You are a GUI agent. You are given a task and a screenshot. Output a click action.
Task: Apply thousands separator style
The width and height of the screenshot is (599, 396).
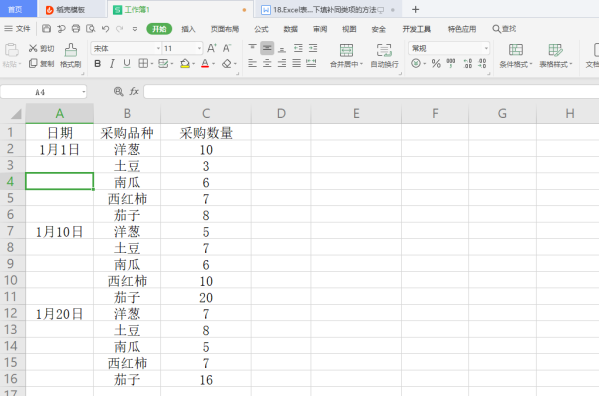(x=451, y=63)
